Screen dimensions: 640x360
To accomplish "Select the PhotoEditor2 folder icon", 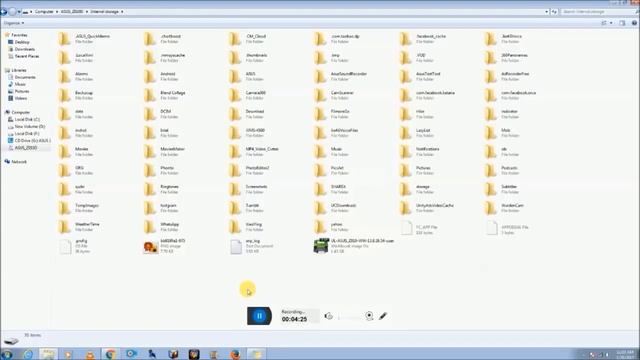I will (235, 170).
